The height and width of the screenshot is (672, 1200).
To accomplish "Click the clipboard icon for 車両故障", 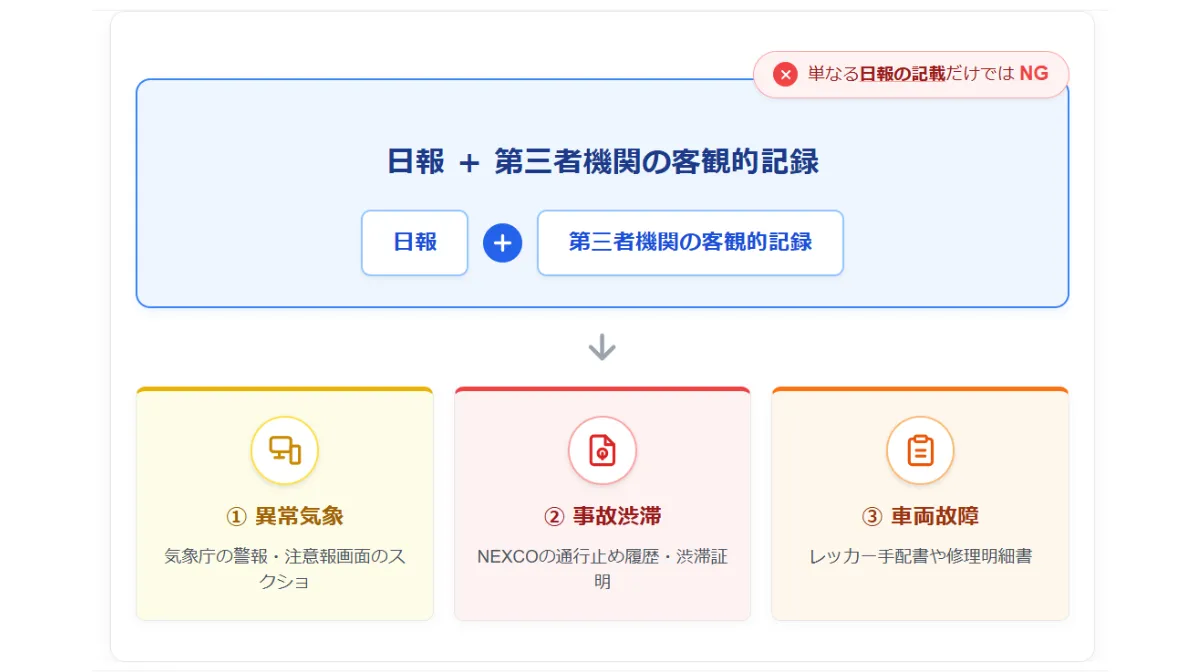I will [x=920, y=450].
